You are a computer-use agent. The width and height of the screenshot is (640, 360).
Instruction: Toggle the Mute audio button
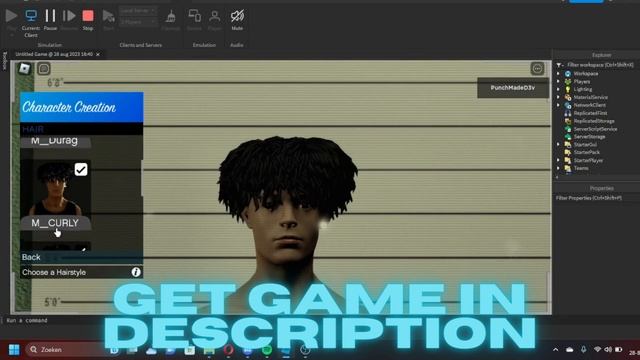tap(237, 16)
